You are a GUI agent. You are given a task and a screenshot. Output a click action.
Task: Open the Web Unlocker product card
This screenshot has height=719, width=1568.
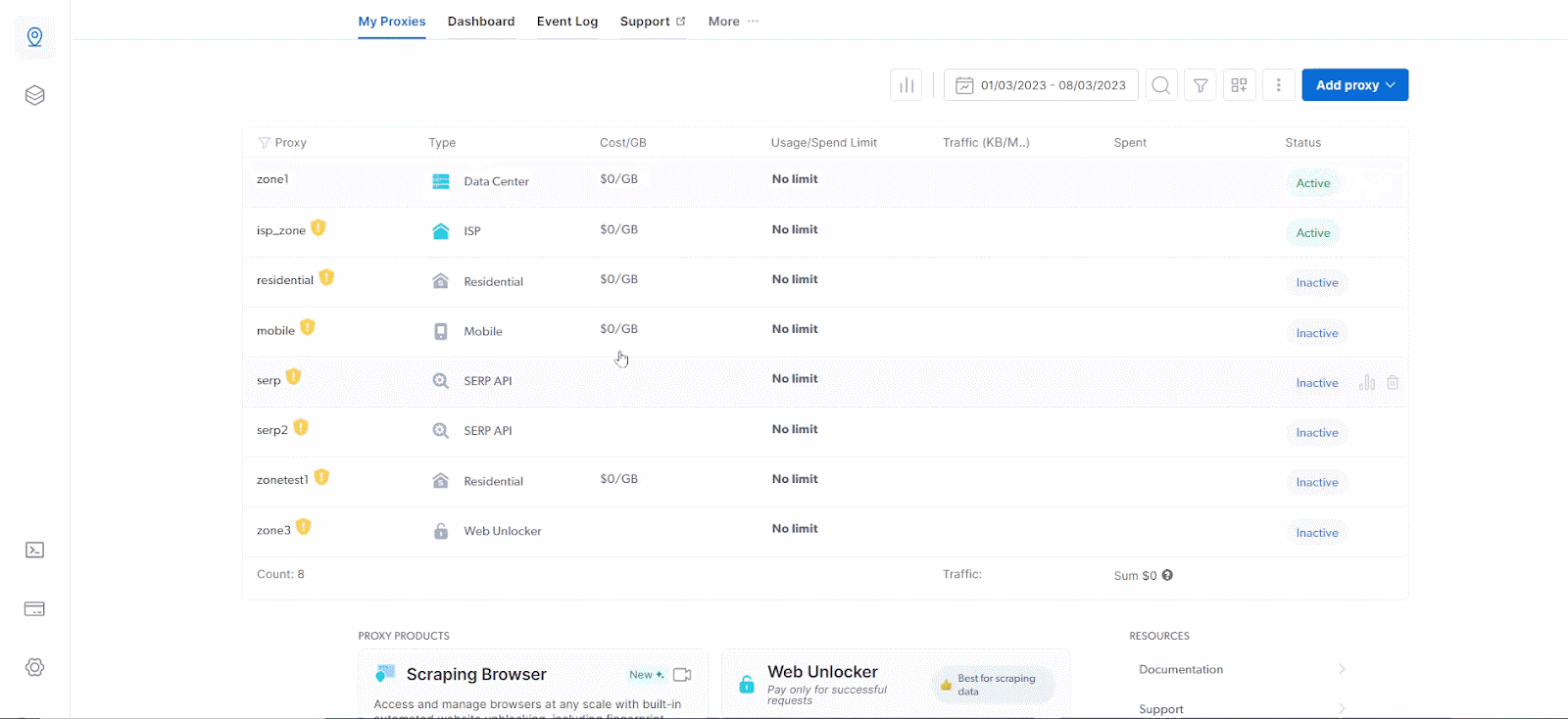coord(897,684)
